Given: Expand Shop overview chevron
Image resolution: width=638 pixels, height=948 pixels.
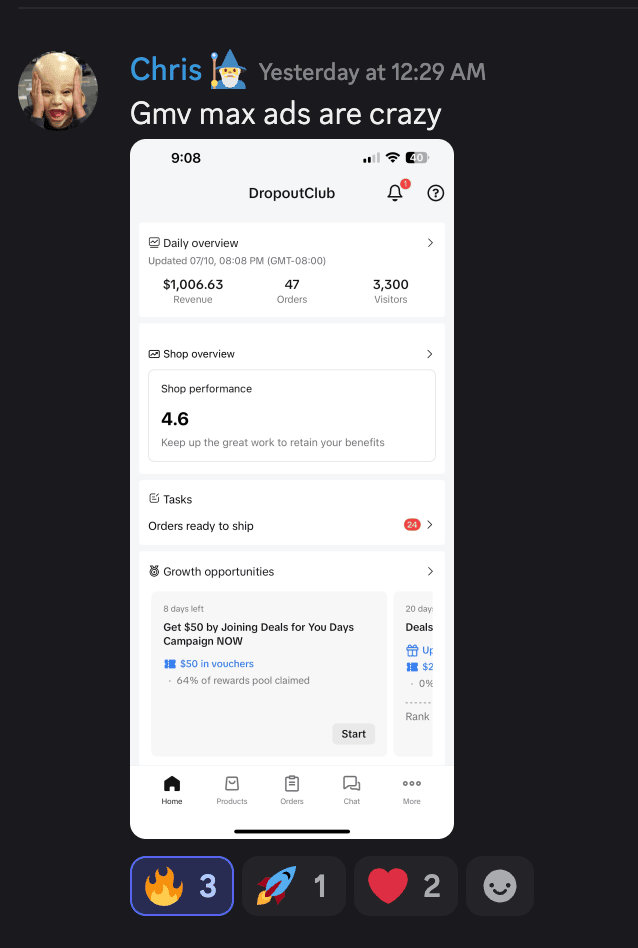Looking at the screenshot, I should point(430,354).
